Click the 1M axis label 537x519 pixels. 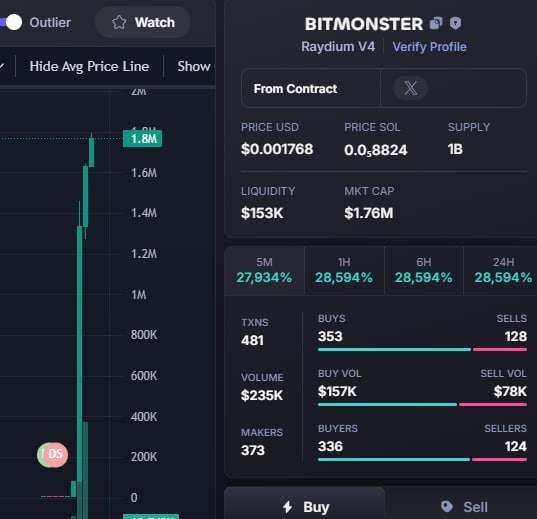(x=139, y=295)
